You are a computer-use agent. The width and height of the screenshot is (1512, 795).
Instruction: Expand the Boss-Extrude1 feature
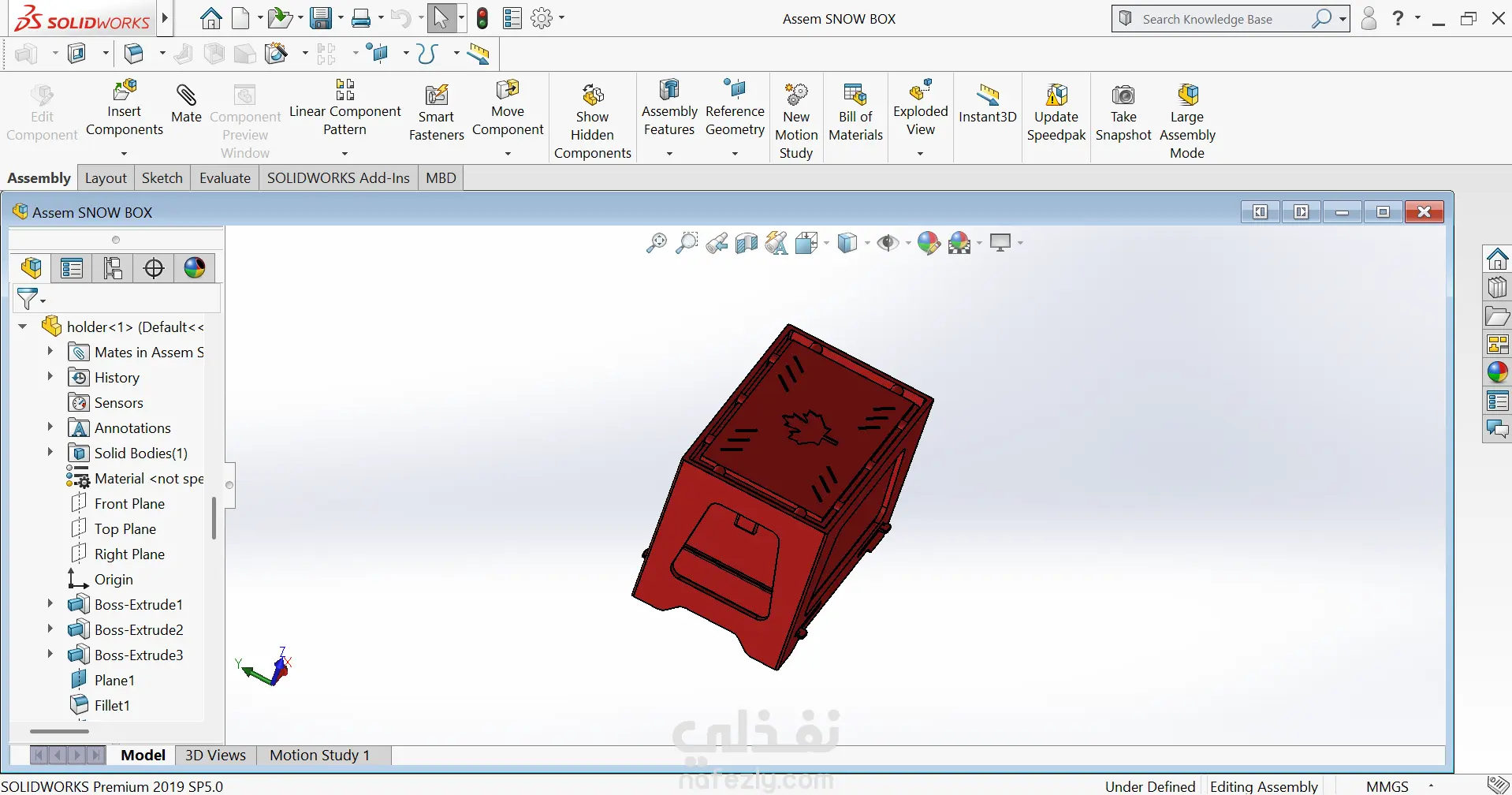pos(50,604)
